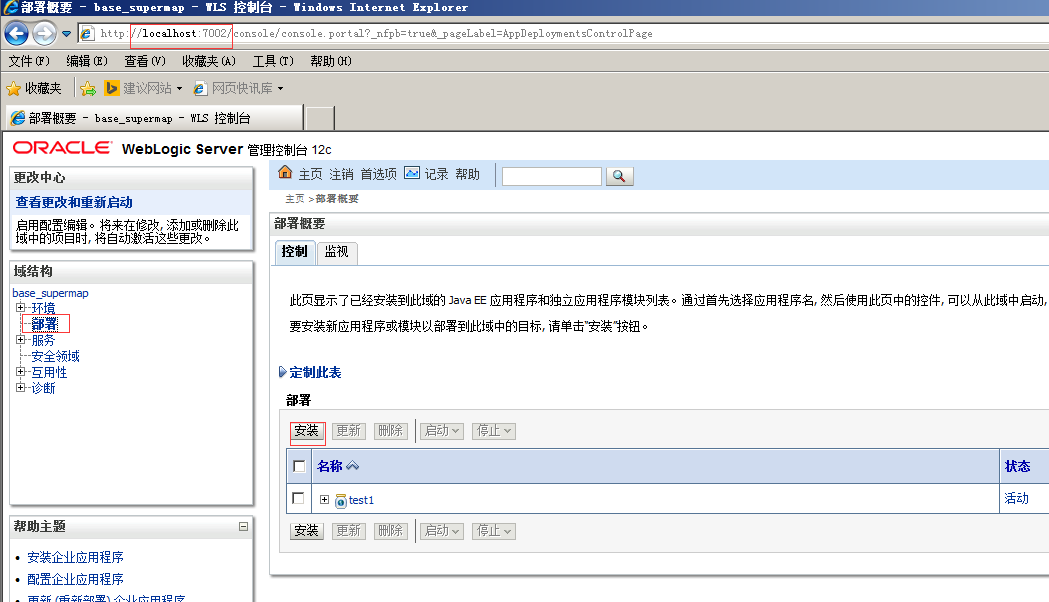Viewport: 1049px width, 602px height.
Task: Click the Internet Explorer title bar icon
Action: coord(10,7)
